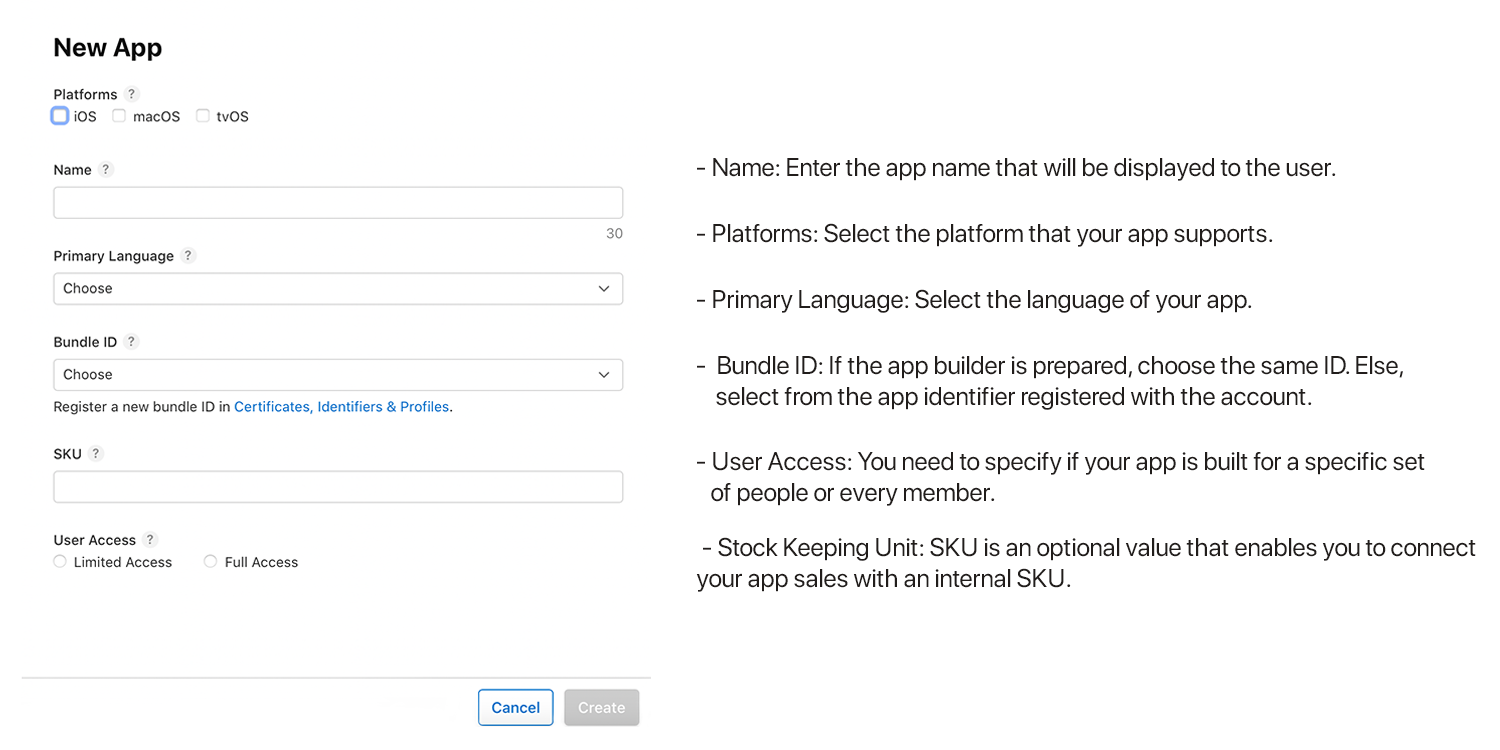Click the 'Stock Keeping Unit' description text
1500x750 pixels.
[x=1086, y=563]
